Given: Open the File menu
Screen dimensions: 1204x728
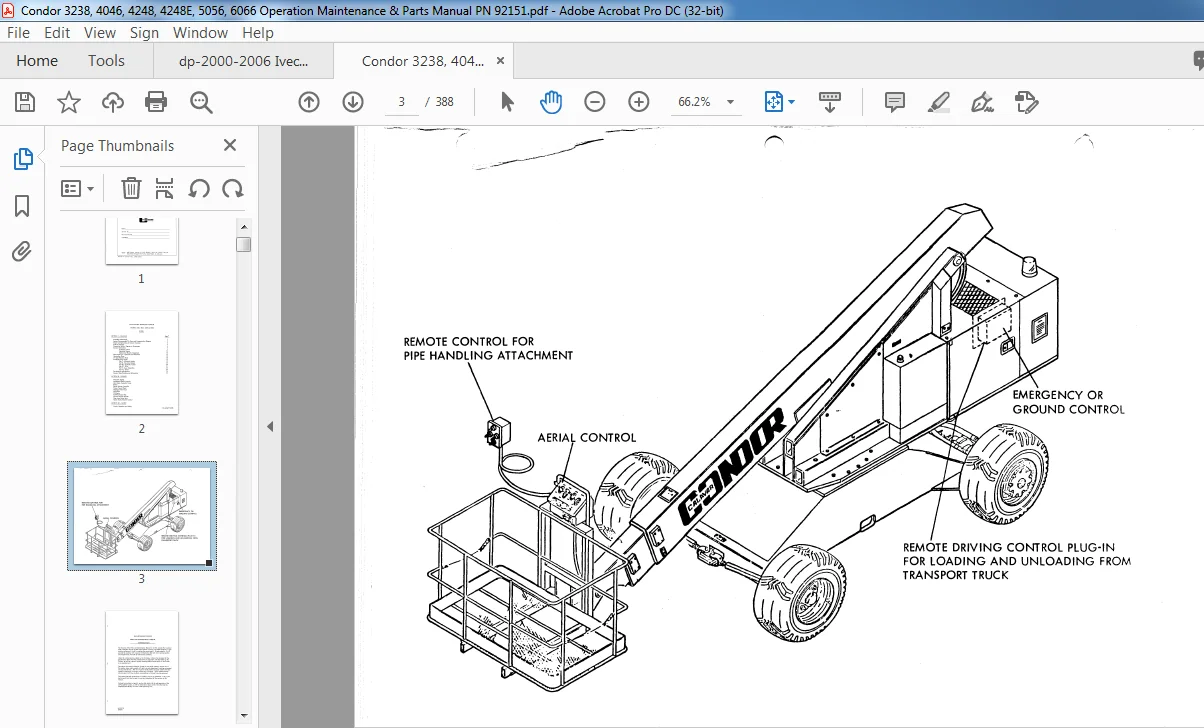Looking at the screenshot, I should [18, 32].
